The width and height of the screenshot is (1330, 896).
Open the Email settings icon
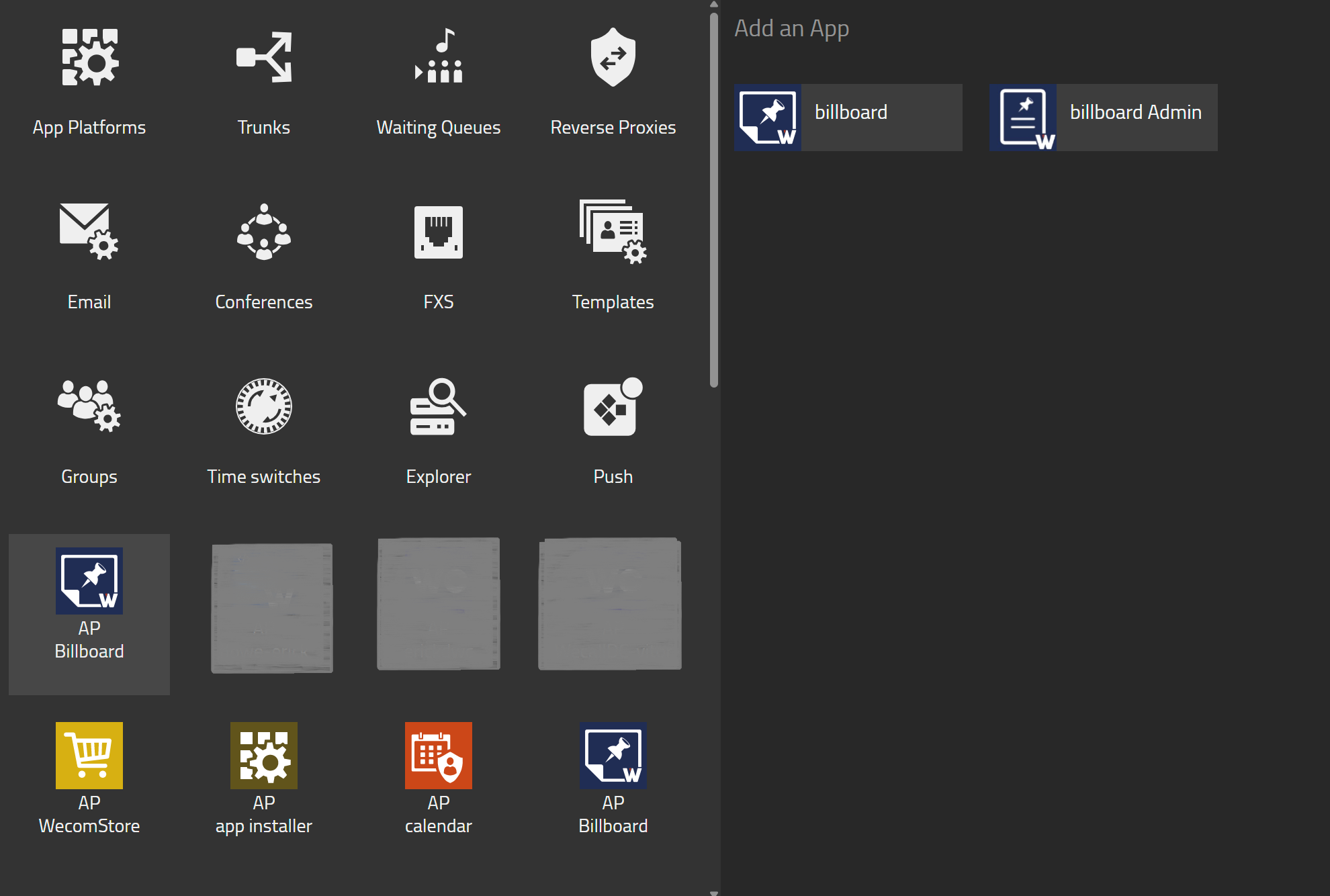pos(89,232)
